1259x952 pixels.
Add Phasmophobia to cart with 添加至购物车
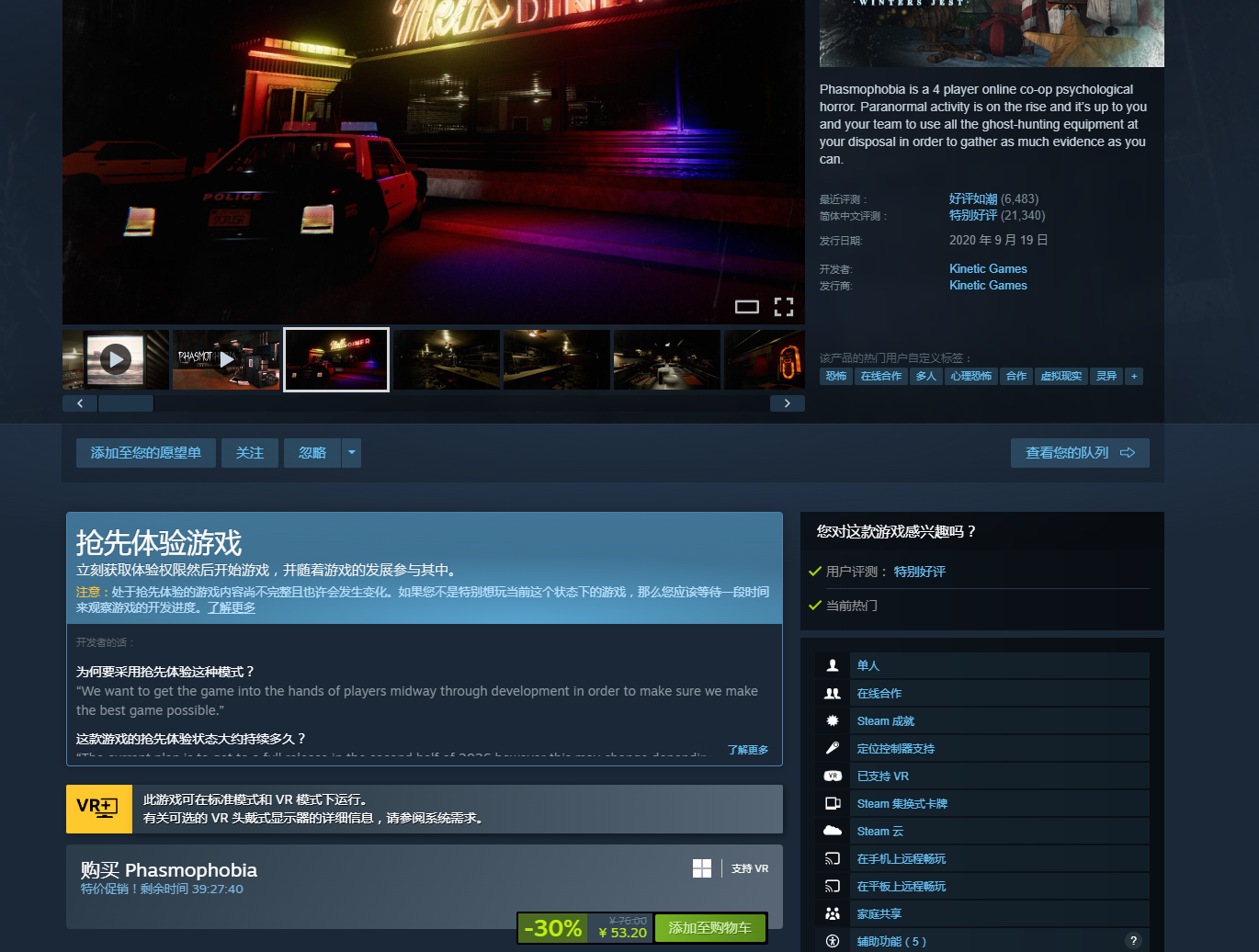coord(710,928)
